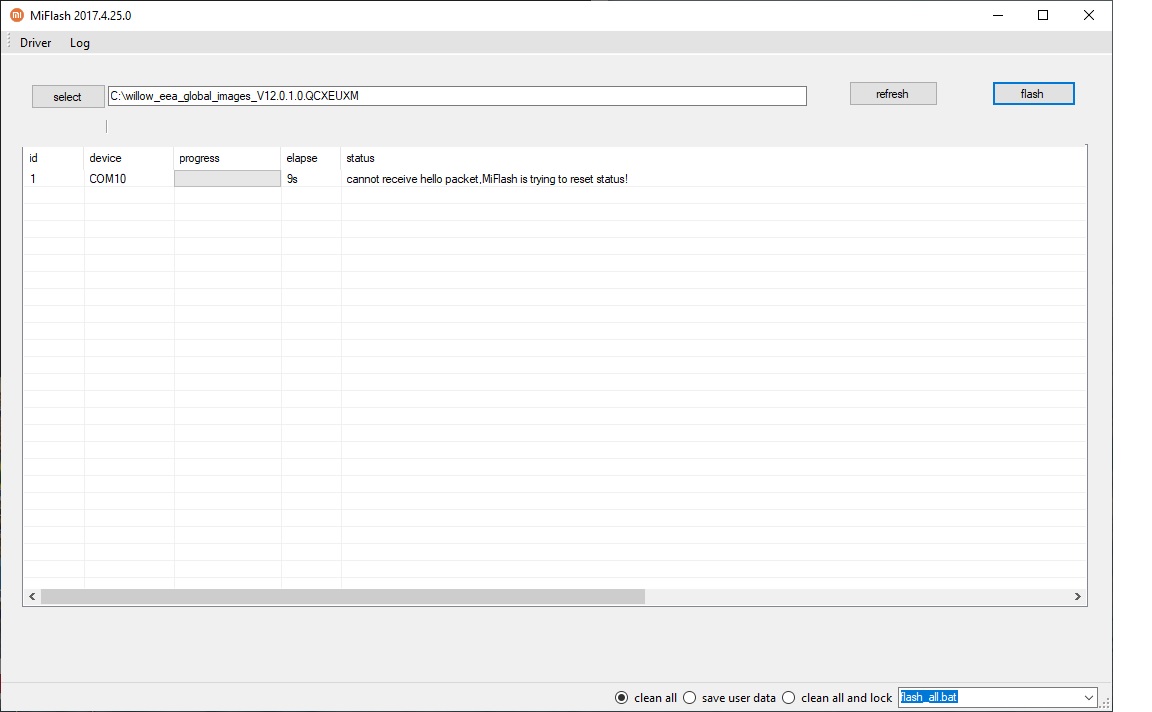This screenshot has height=712, width=1152.
Task: Close the MiFlash window
Action: [x=1089, y=15]
